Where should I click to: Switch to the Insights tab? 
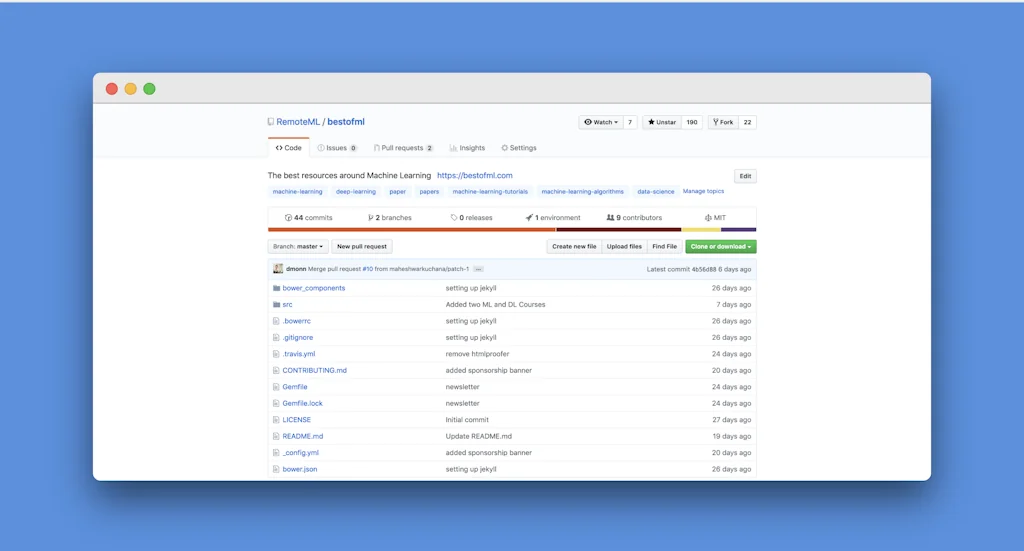pos(467,148)
